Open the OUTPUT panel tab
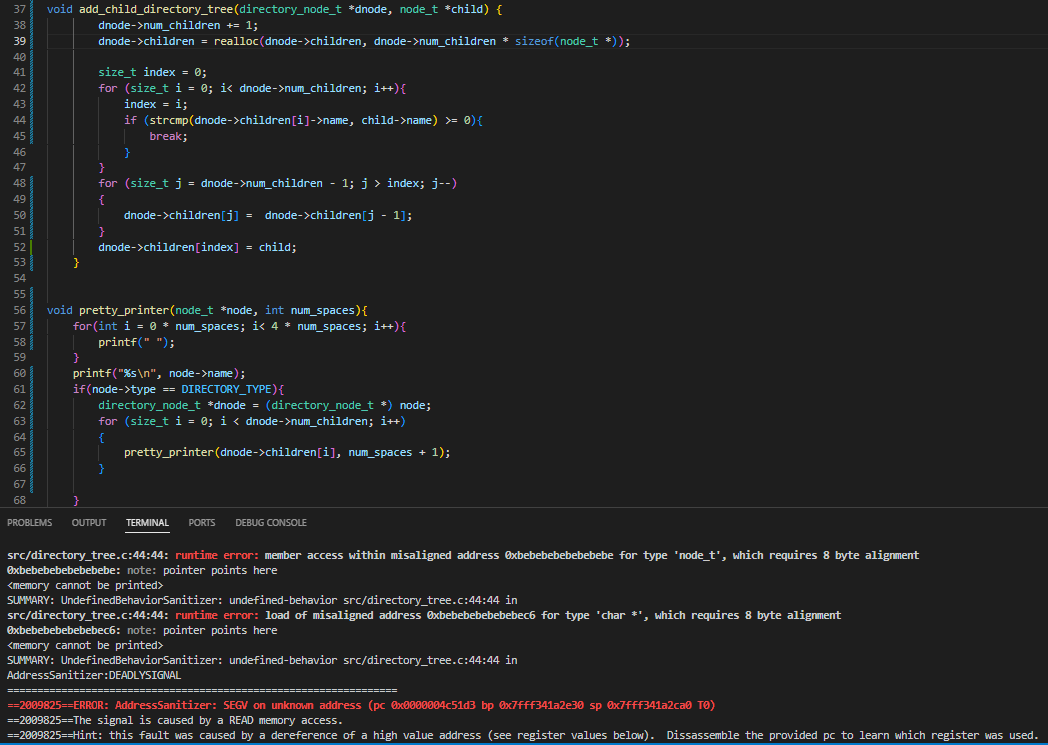The height and width of the screenshot is (745, 1048). [89, 523]
